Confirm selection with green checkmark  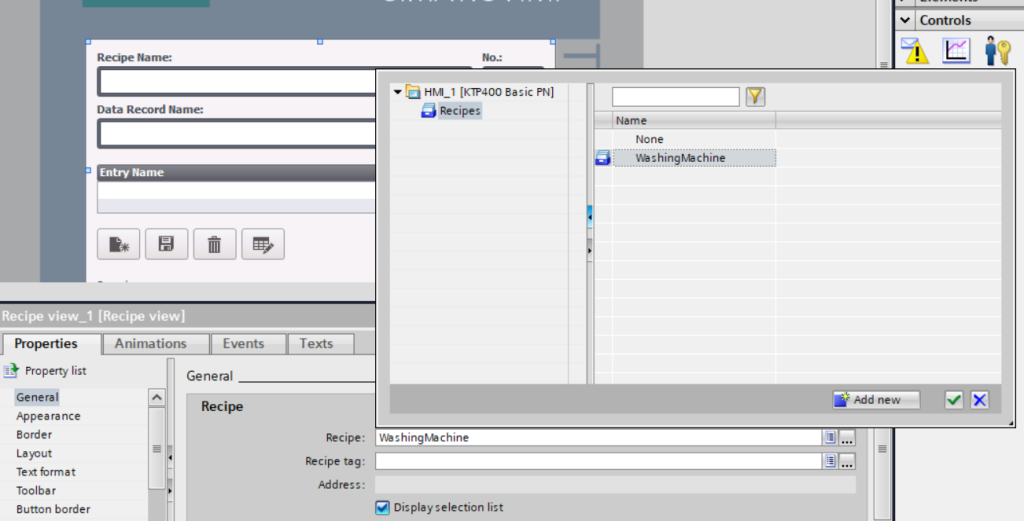[954, 400]
